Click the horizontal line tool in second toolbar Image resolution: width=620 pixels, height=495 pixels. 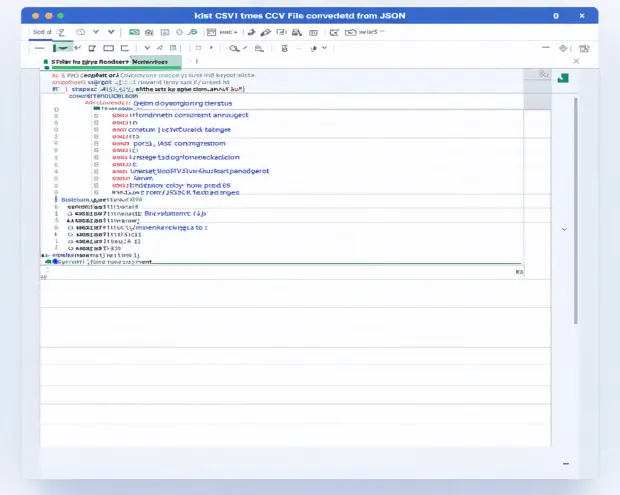click(x=40, y=48)
